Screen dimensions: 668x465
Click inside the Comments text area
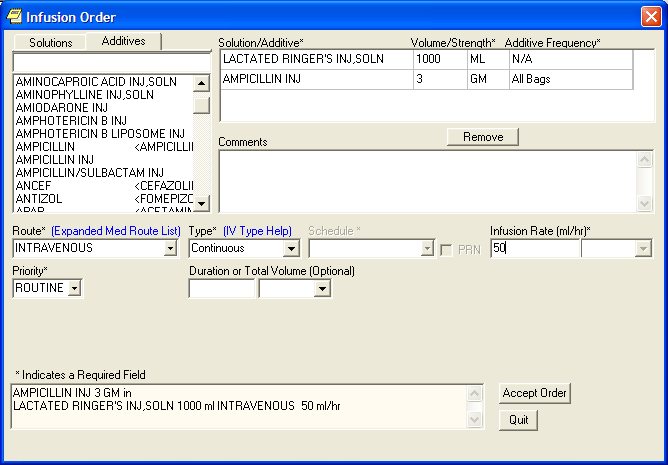[x=428, y=181]
